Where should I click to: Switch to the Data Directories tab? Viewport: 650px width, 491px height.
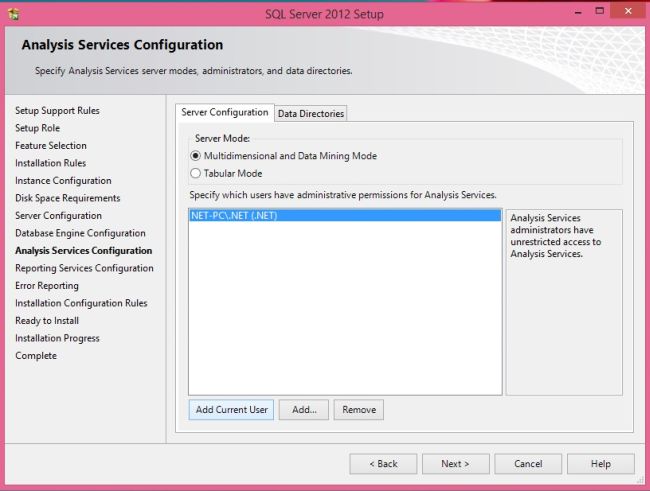coord(311,113)
